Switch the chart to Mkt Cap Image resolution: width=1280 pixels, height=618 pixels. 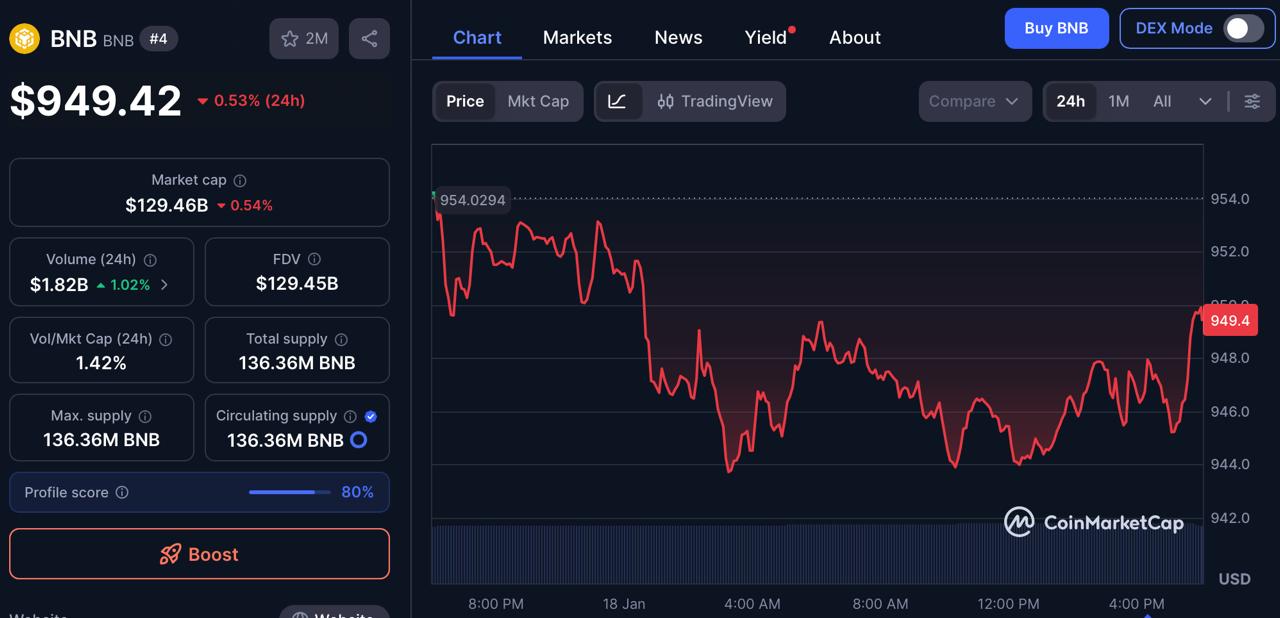pyautogui.click(x=538, y=101)
